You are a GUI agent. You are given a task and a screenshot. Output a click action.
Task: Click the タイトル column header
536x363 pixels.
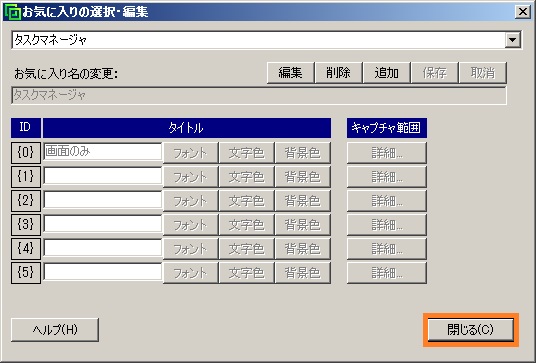187,128
